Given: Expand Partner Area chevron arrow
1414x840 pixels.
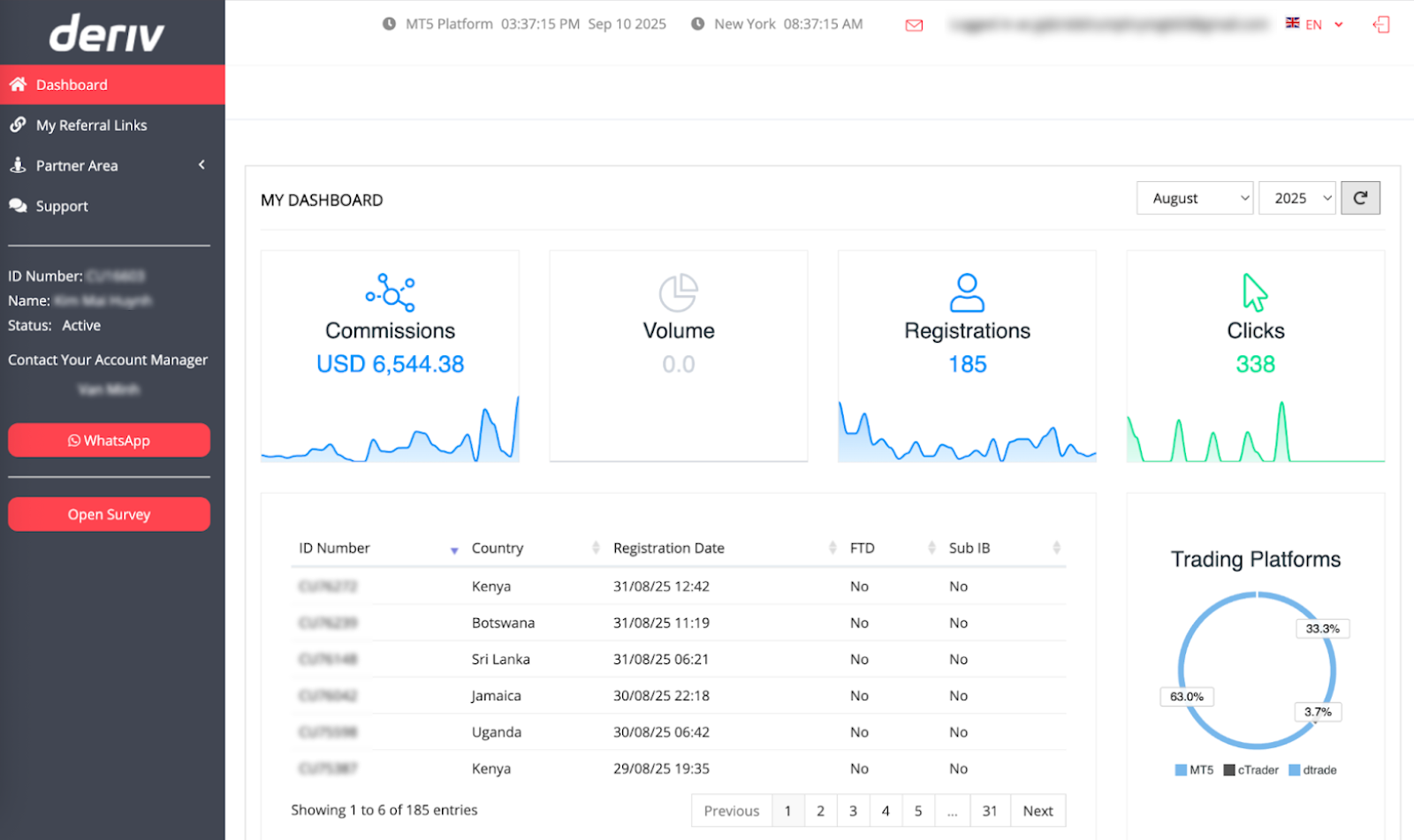Looking at the screenshot, I should [201, 165].
